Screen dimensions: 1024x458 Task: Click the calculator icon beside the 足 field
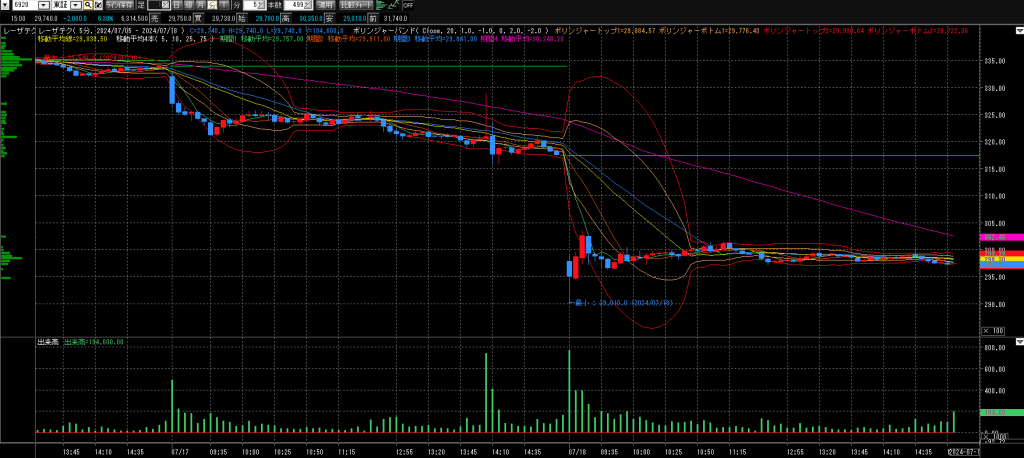[165, 5]
